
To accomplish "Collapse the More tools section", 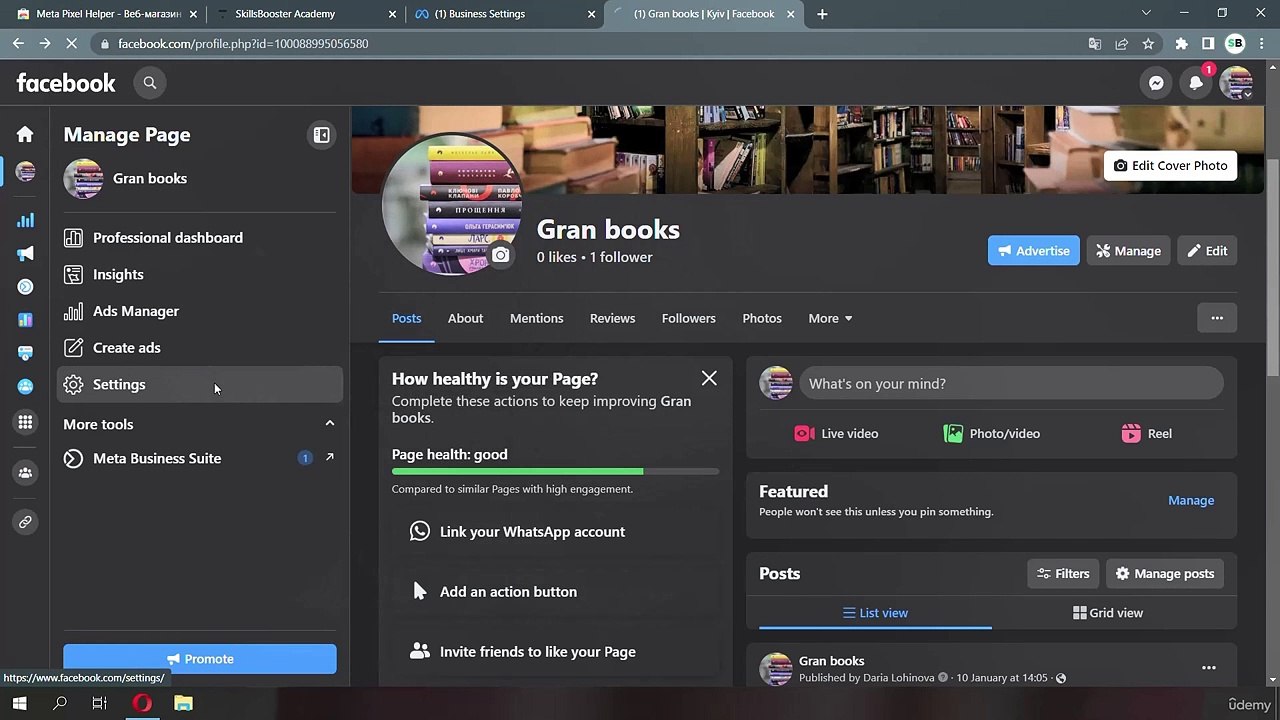I will (329, 424).
